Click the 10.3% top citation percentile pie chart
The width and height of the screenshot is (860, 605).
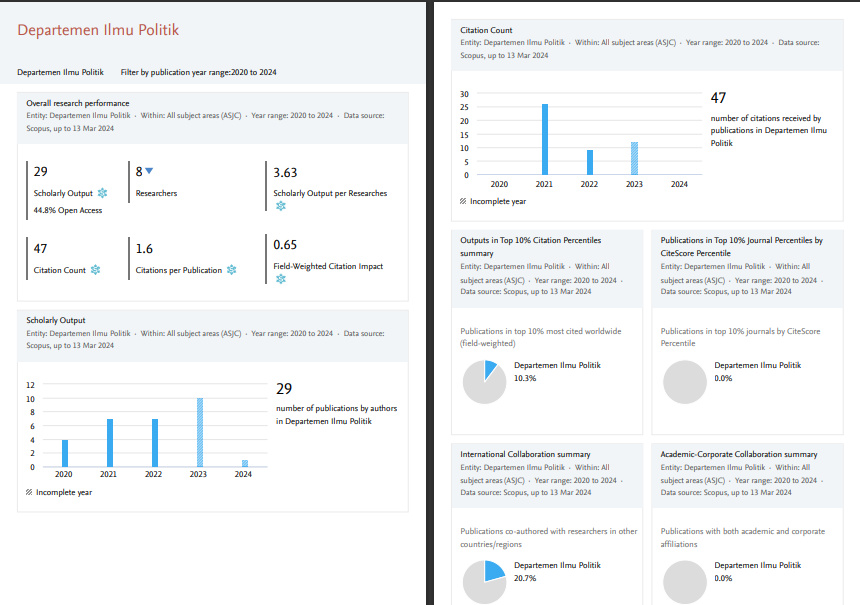click(484, 382)
